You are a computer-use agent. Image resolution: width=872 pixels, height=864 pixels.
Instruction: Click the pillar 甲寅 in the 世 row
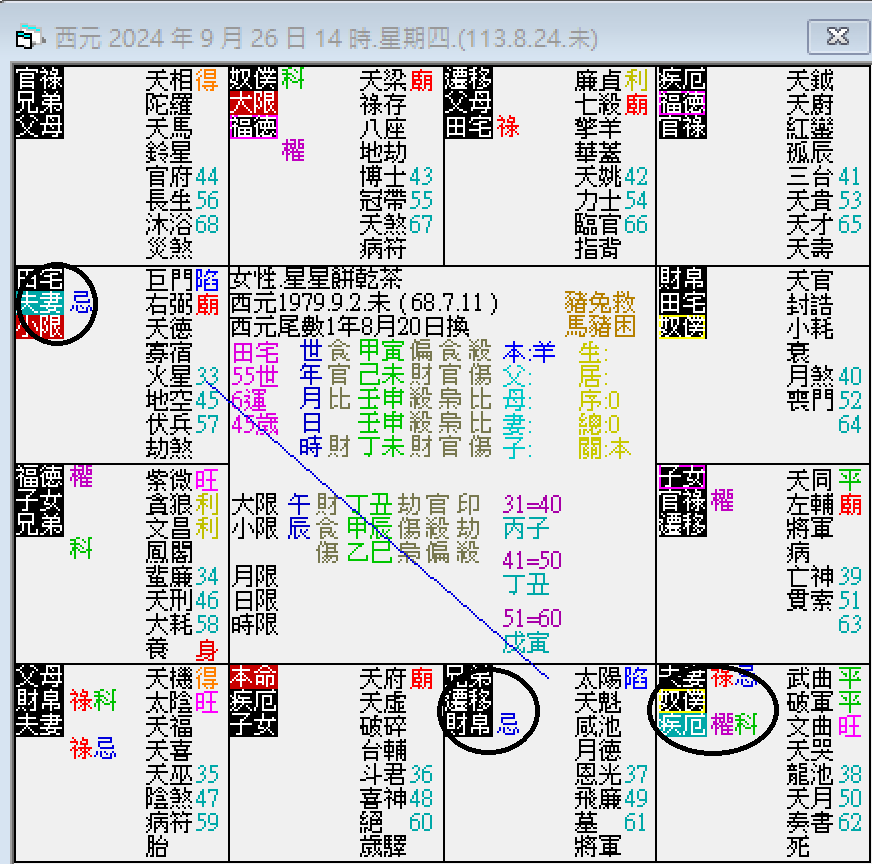381,351
